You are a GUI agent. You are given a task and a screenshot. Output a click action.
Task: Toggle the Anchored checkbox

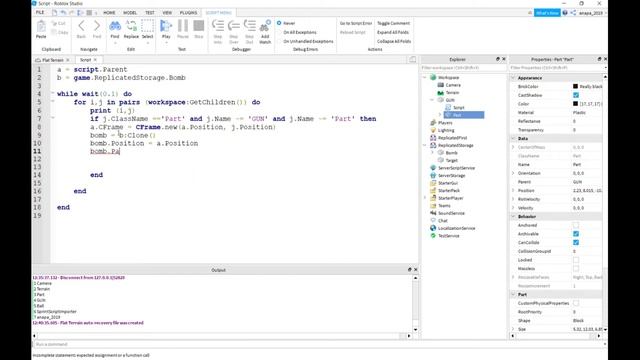pyautogui.click(x=576, y=225)
